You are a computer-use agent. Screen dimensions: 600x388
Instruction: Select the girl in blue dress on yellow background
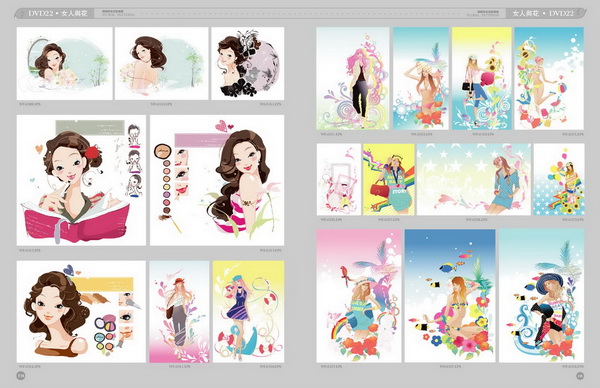[x=248, y=312]
